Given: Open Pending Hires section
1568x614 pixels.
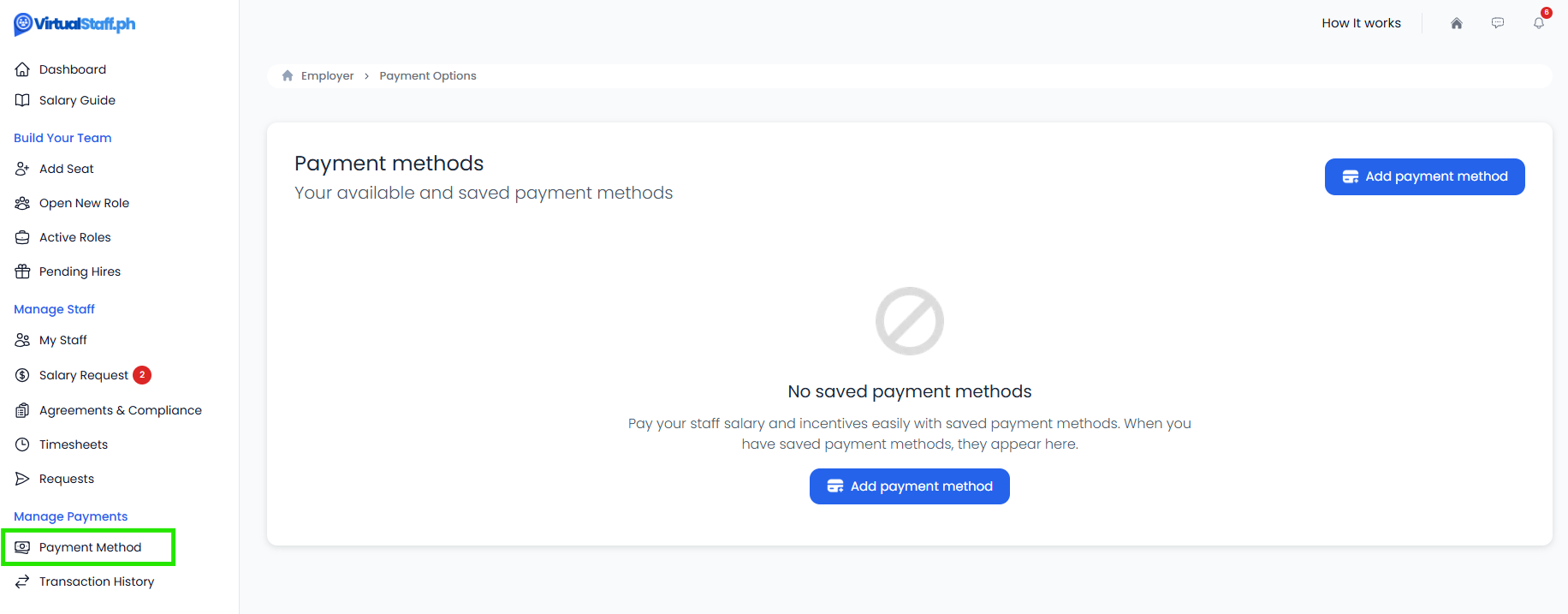Looking at the screenshot, I should [x=80, y=271].
